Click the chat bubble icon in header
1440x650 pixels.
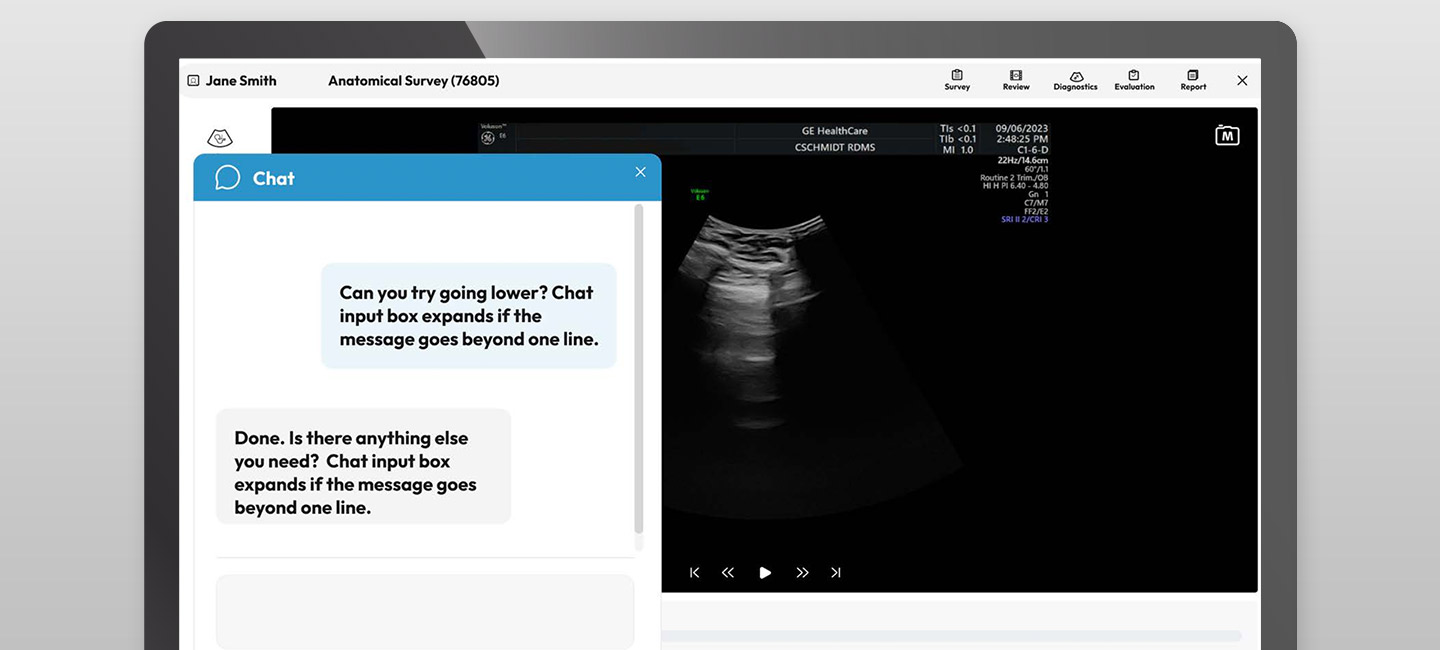pos(228,178)
